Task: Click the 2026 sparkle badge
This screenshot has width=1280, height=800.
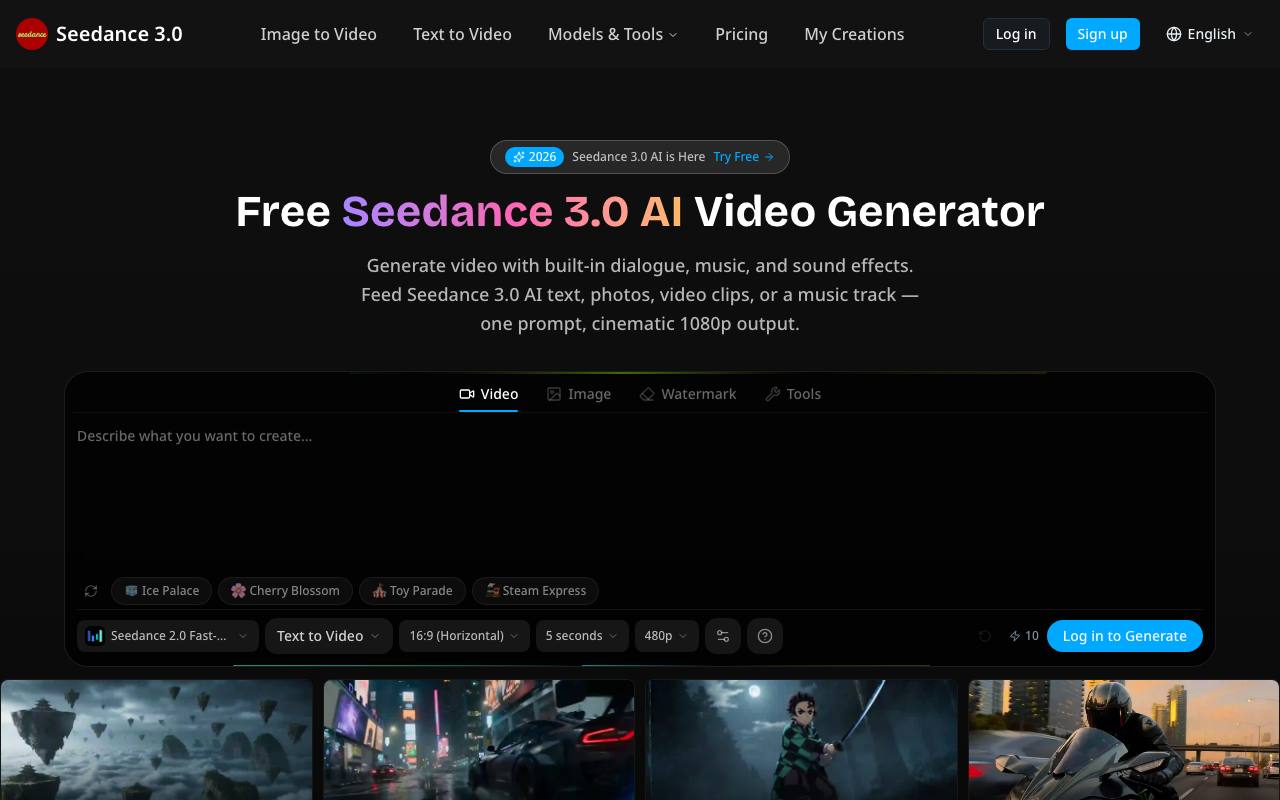Action: 534,157
